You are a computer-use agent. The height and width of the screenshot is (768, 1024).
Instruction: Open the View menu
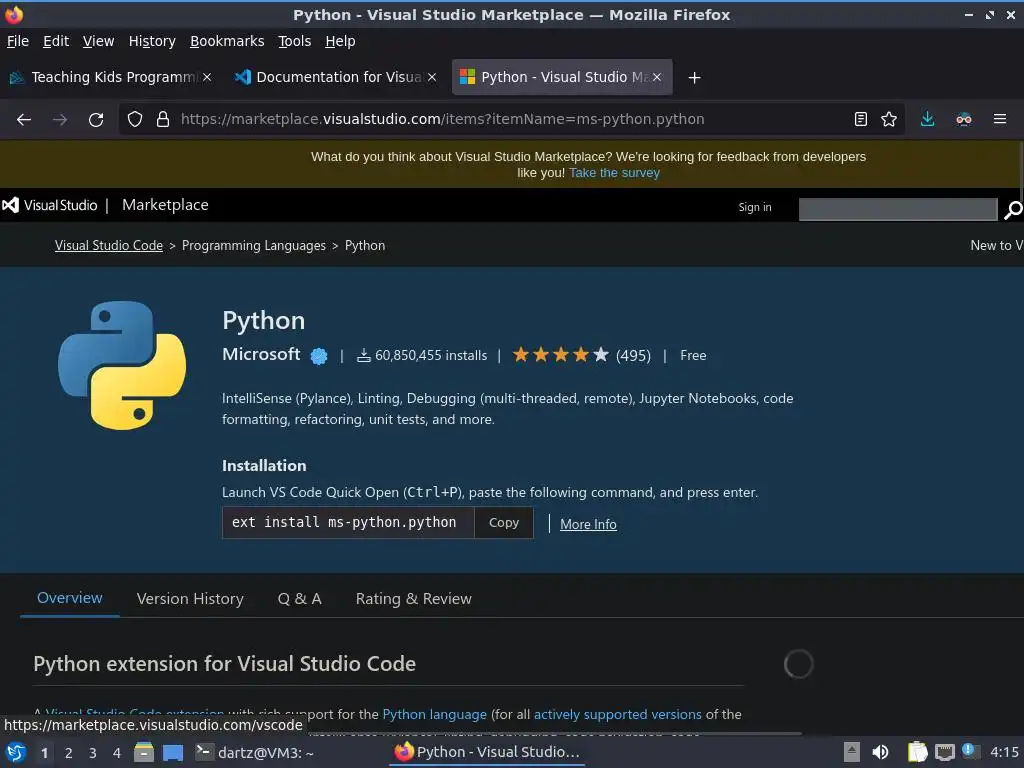[99, 41]
